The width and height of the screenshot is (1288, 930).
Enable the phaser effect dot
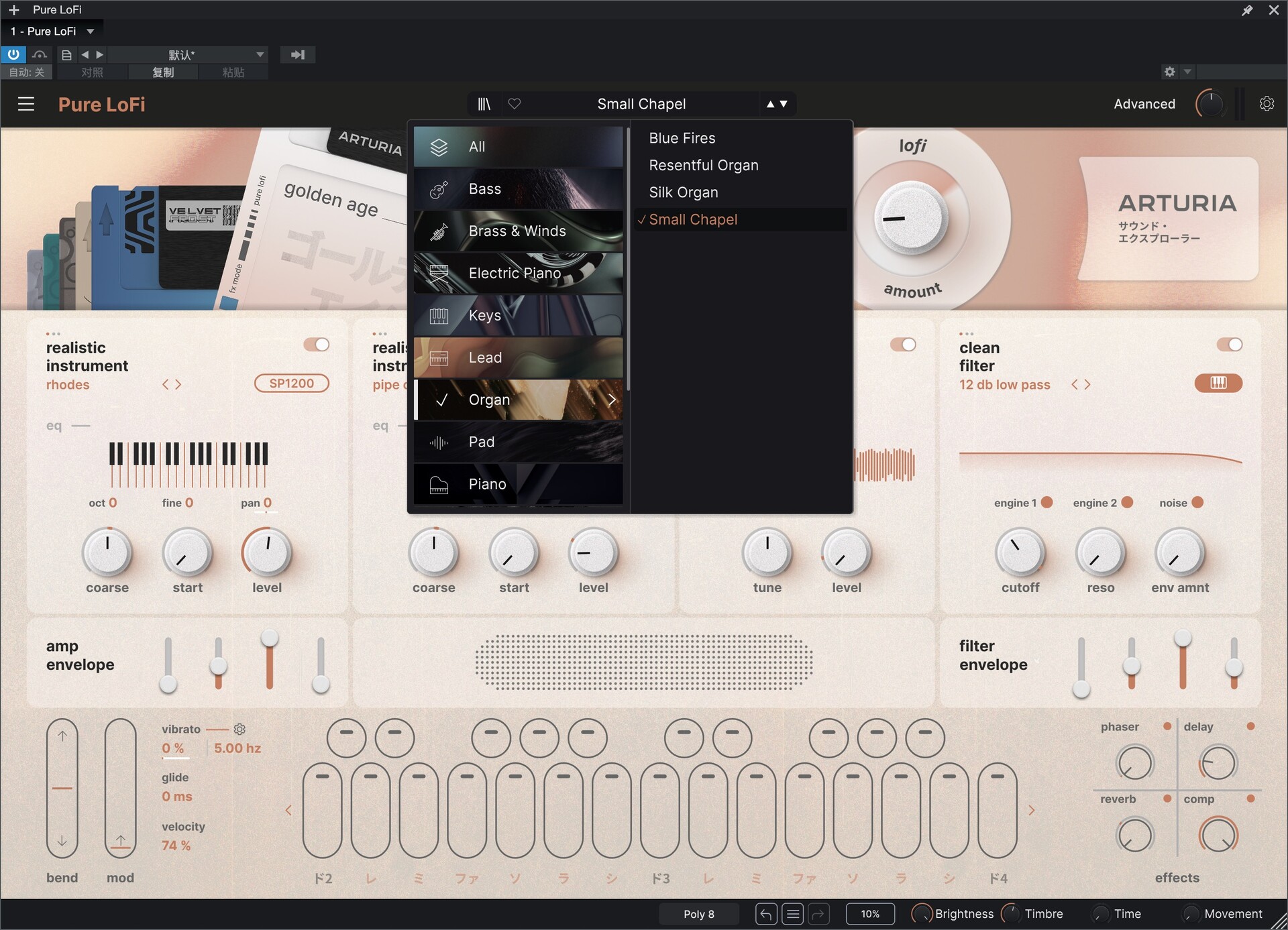(x=1167, y=726)
